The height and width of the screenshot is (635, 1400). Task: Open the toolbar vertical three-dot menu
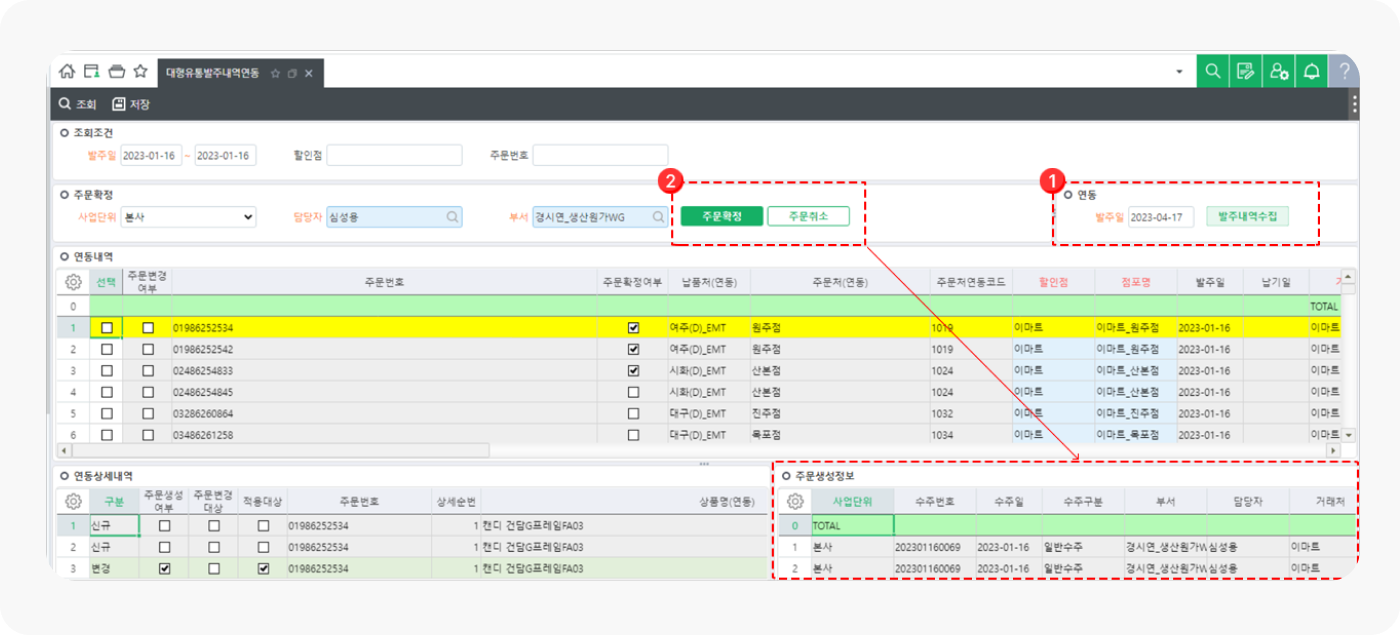(x=1354, y=104)
